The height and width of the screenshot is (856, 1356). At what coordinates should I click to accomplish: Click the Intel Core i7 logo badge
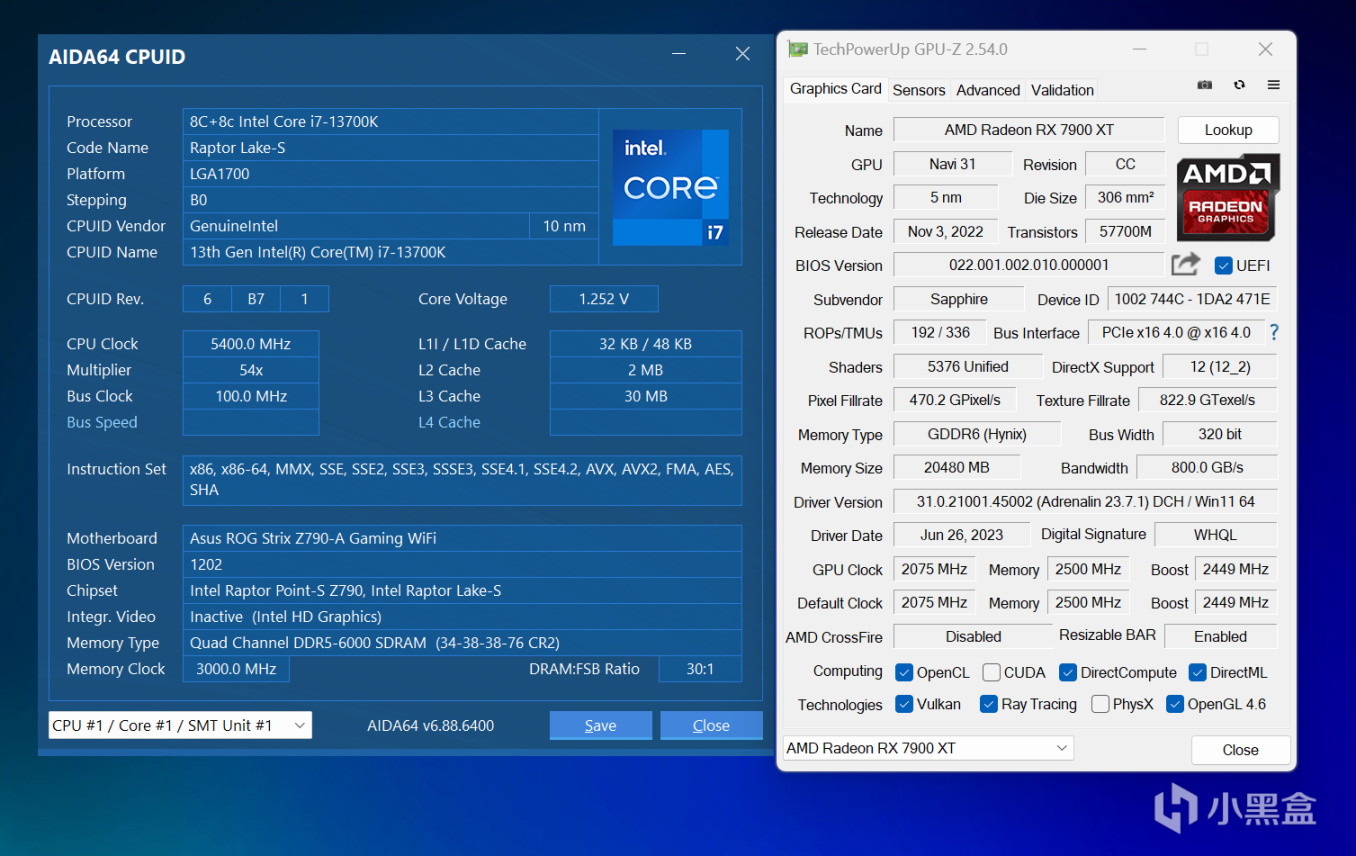tap(670, 187)
